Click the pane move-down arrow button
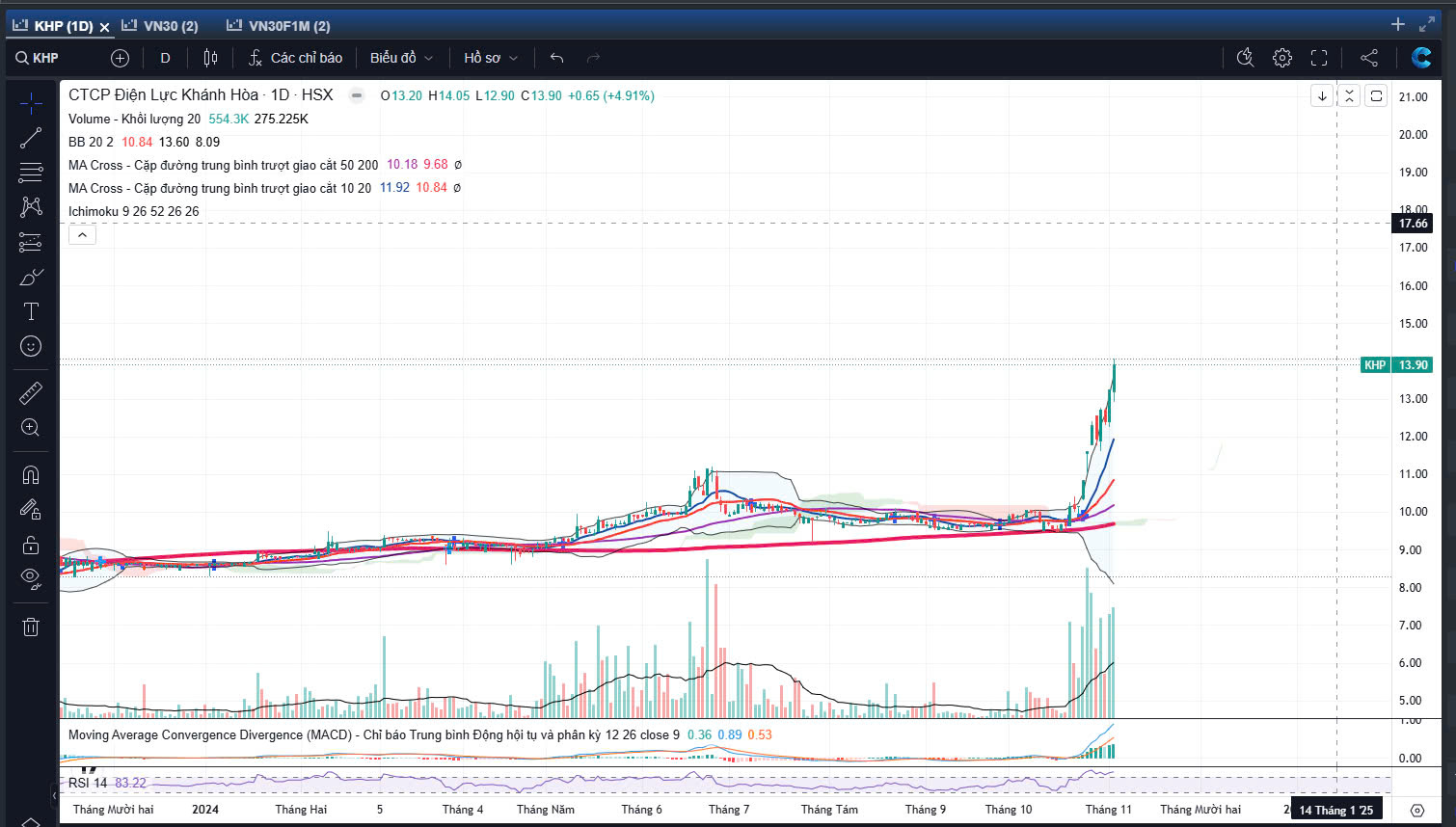The width and height of the screenshot is (1456, 827). point(1322,95)
